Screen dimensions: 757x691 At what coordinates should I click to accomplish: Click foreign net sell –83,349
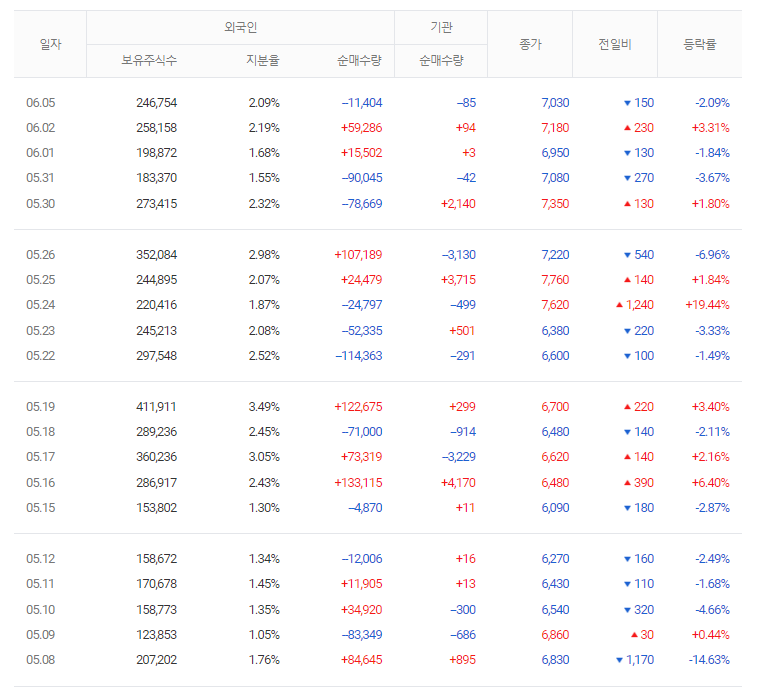pos(362,635)
